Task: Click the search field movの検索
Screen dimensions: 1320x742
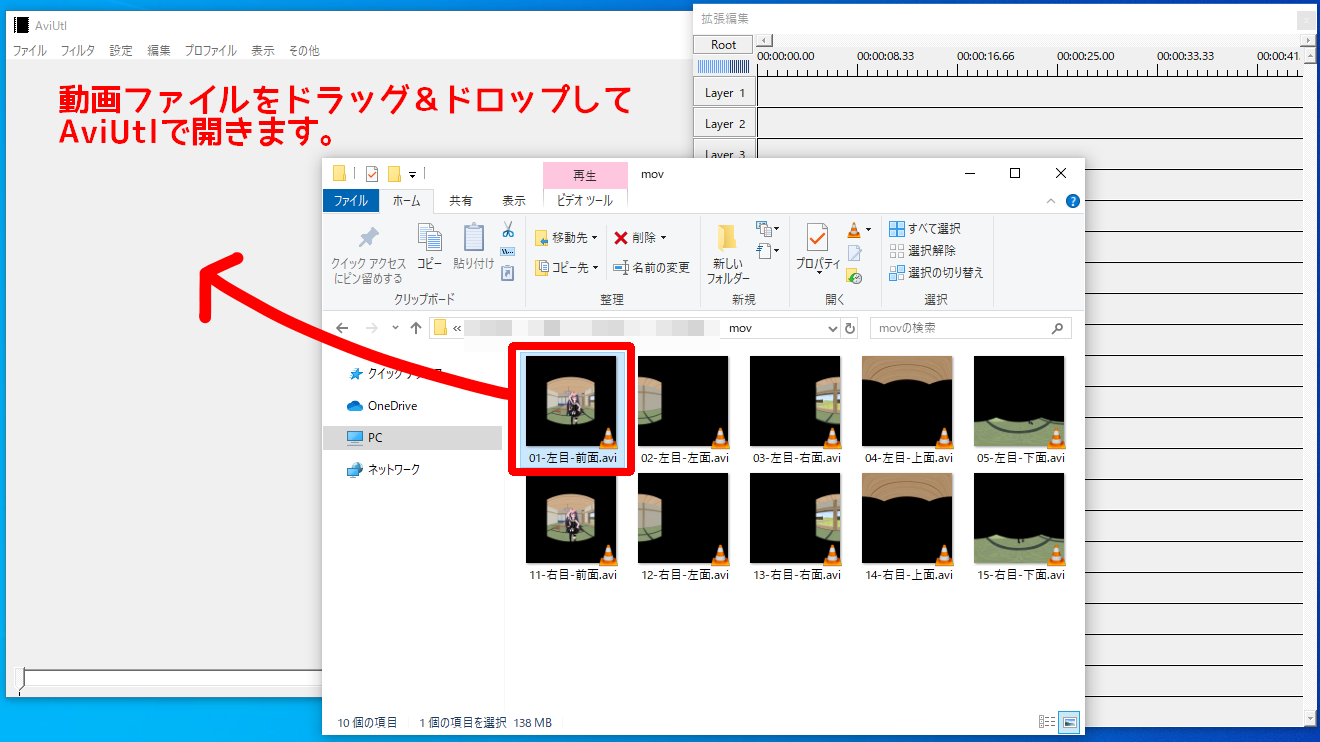Action: pyautogui.click(x=970, y=328)
